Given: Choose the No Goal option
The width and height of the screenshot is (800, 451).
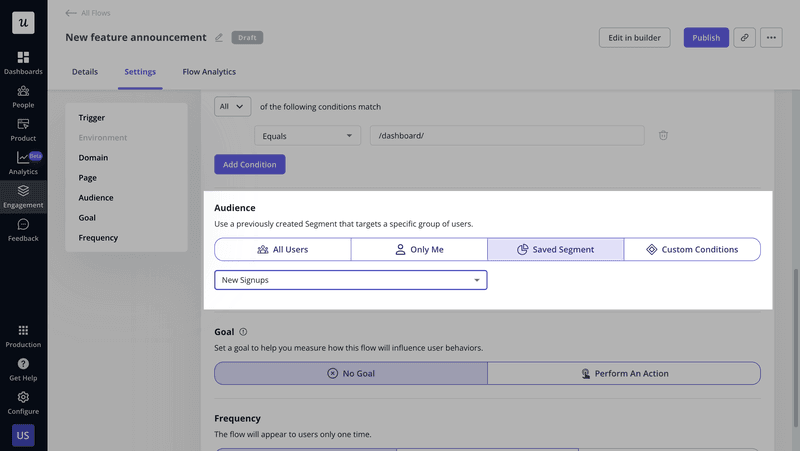Looking at the screenshot, I should 351,373.
